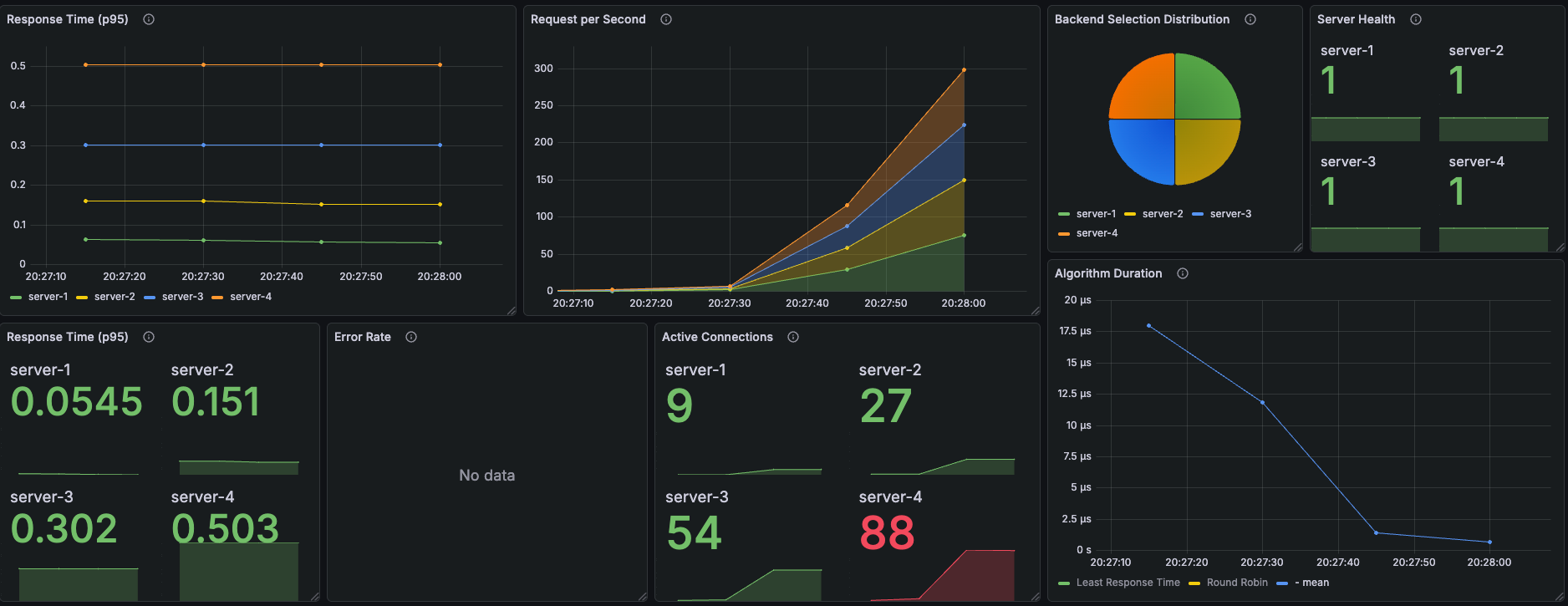Click the 0.302 response time value
Viewport: 1568px width, 606px height.
64,529
